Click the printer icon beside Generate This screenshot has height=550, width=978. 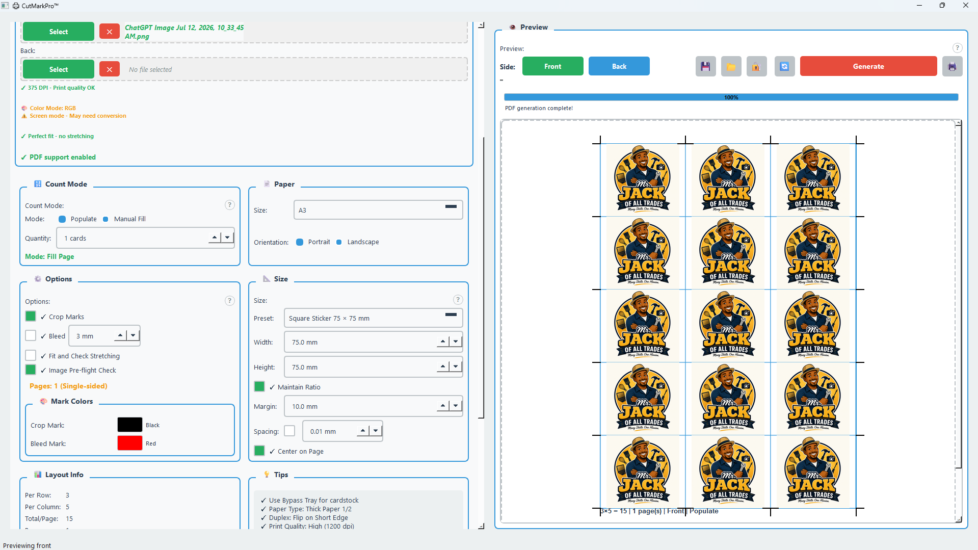click(x=952, y=66)
